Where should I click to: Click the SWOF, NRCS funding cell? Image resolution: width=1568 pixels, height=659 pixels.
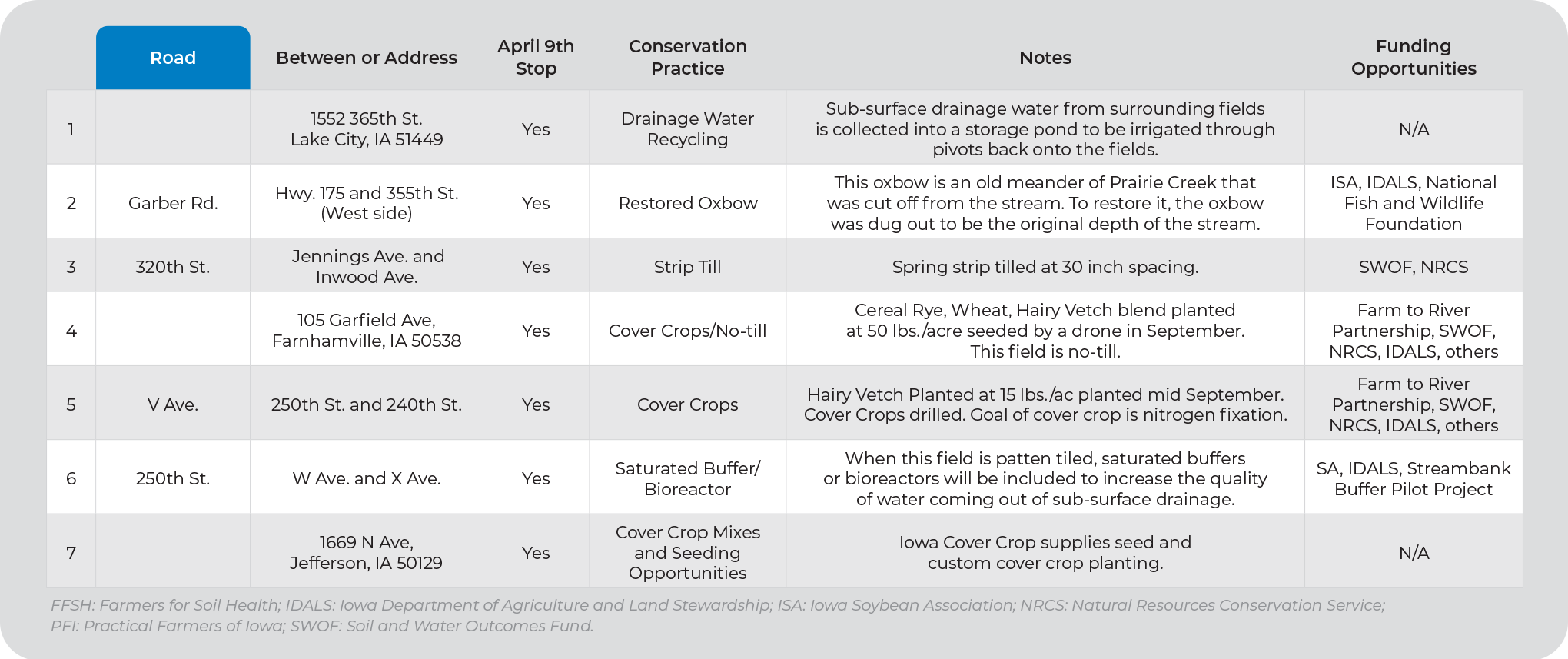tap(1413, 267)
